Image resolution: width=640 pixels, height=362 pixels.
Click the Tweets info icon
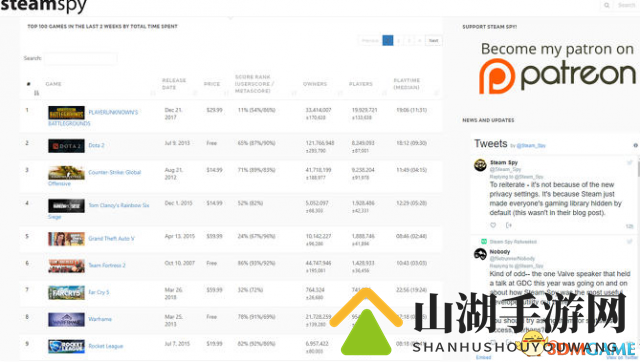[635, 145]
